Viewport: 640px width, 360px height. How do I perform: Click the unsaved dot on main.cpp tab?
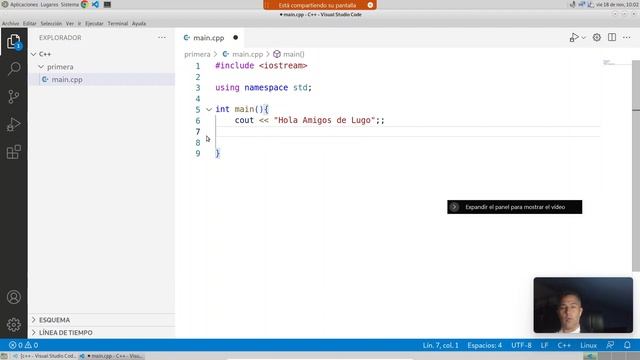236,38
